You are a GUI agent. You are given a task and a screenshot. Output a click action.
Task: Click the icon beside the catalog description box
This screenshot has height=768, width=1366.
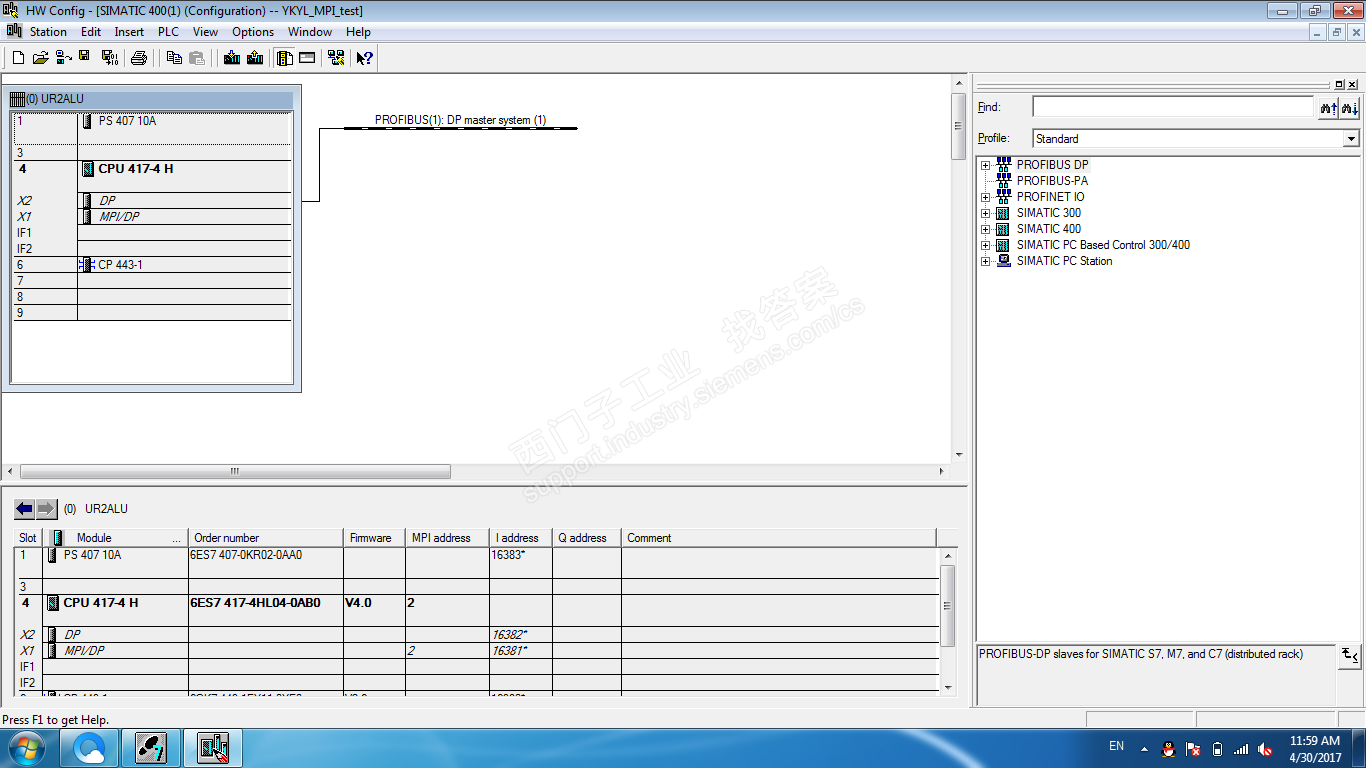[1350, 656]
